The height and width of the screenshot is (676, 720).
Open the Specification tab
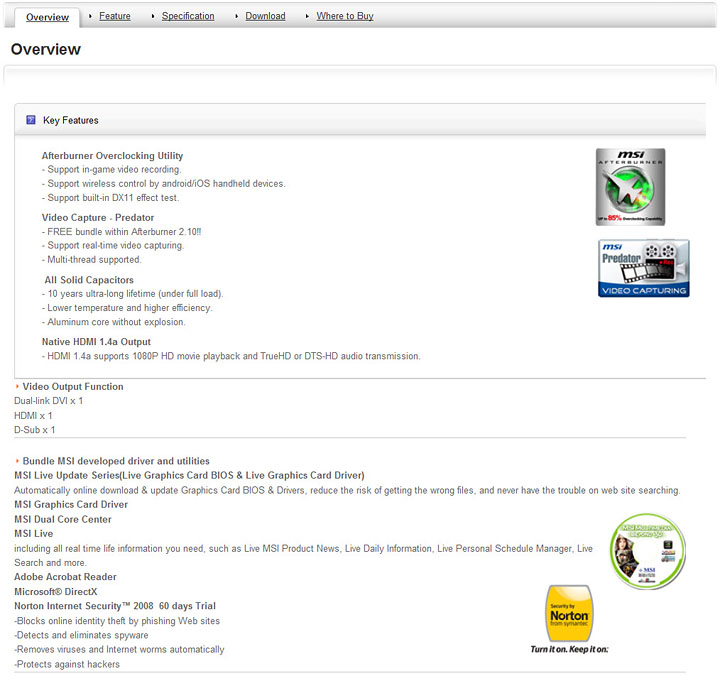[188, 16]
